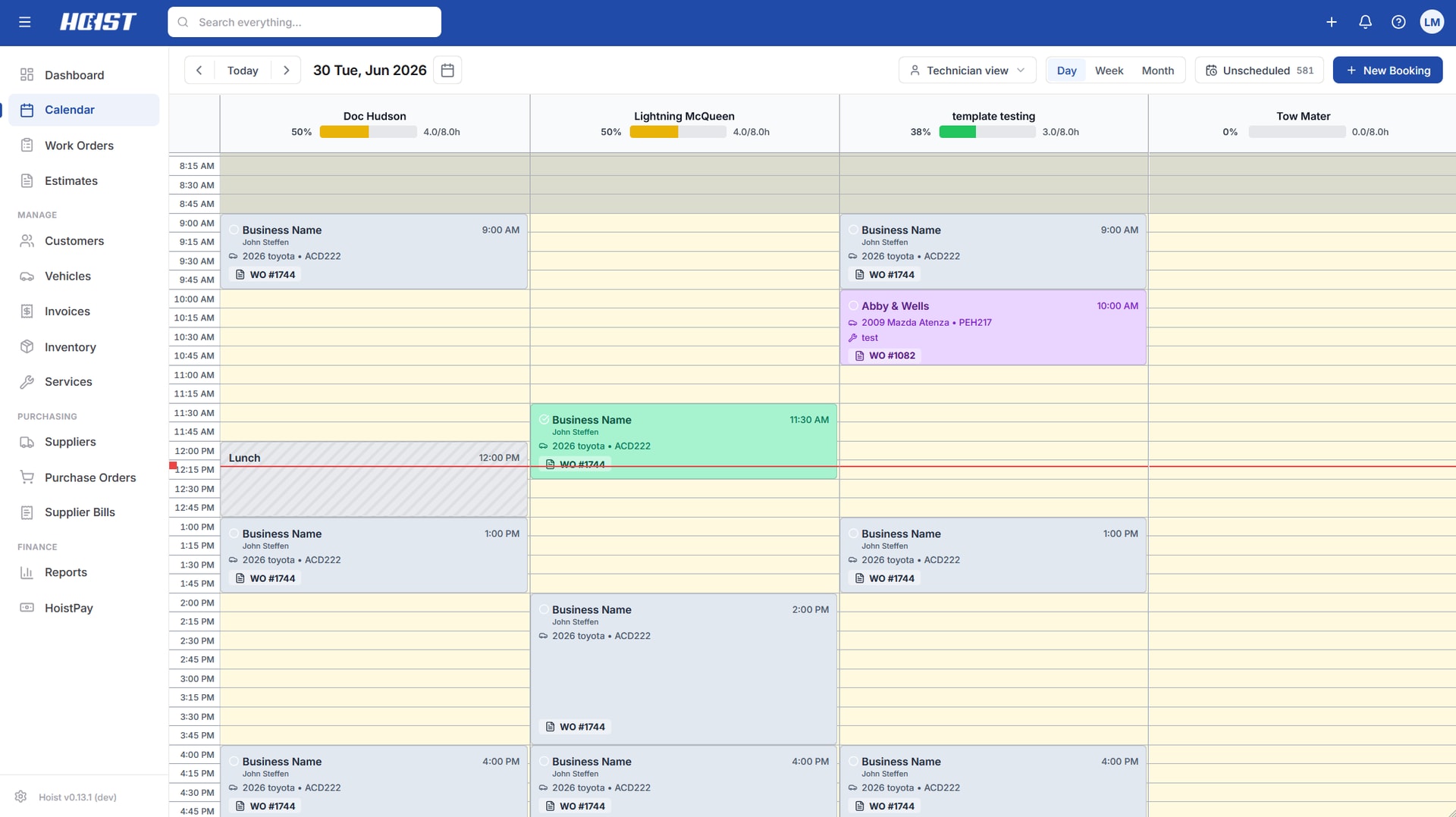Click the '2009 Mazda Atenza • PEH217' text
The width and height of the screenshot is (1456, 817).
(x=926, y=323)
